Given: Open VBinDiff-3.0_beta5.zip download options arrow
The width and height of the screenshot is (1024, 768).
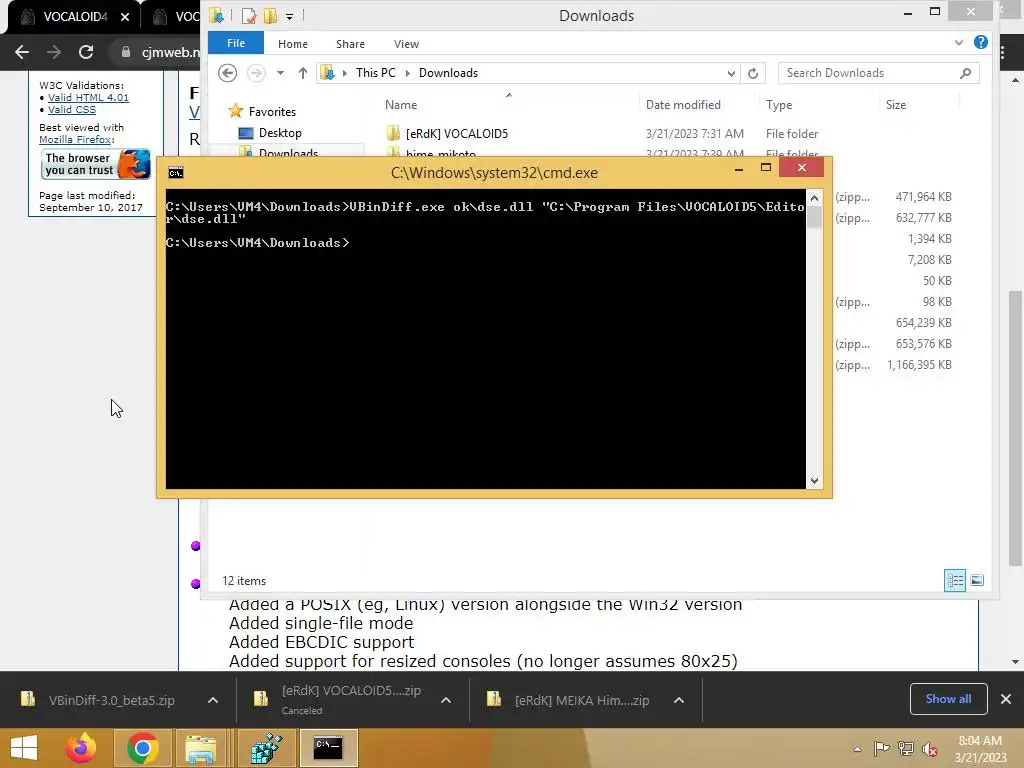Looking at the screenshot, I should point(212,700).
